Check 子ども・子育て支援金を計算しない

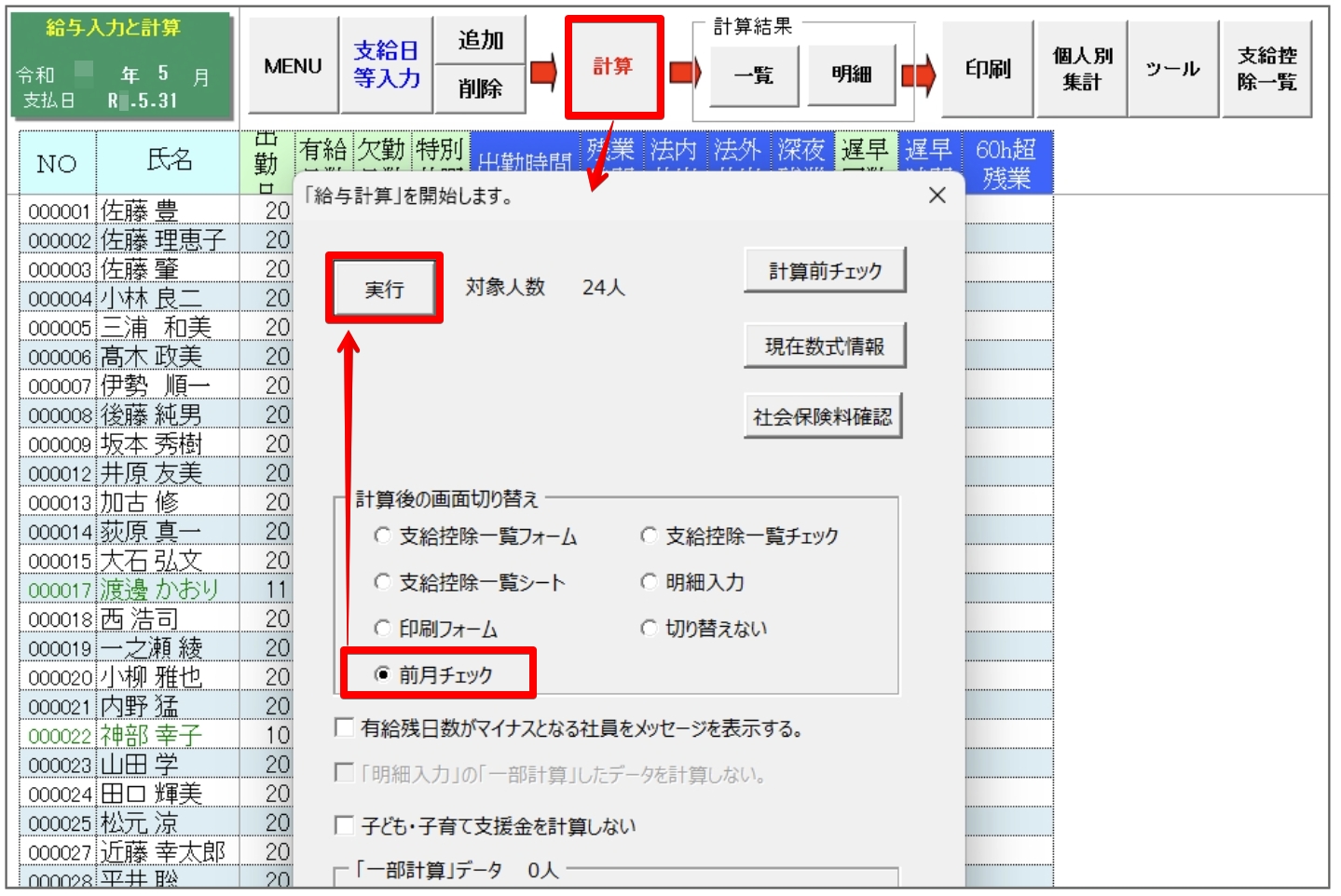pyautogui.click(x=344, y=825)
